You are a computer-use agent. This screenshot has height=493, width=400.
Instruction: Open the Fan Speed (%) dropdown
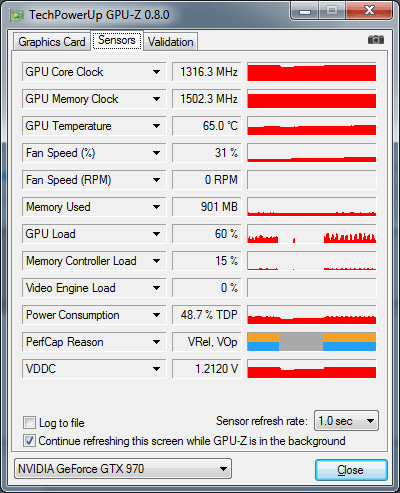coord(156,153)
